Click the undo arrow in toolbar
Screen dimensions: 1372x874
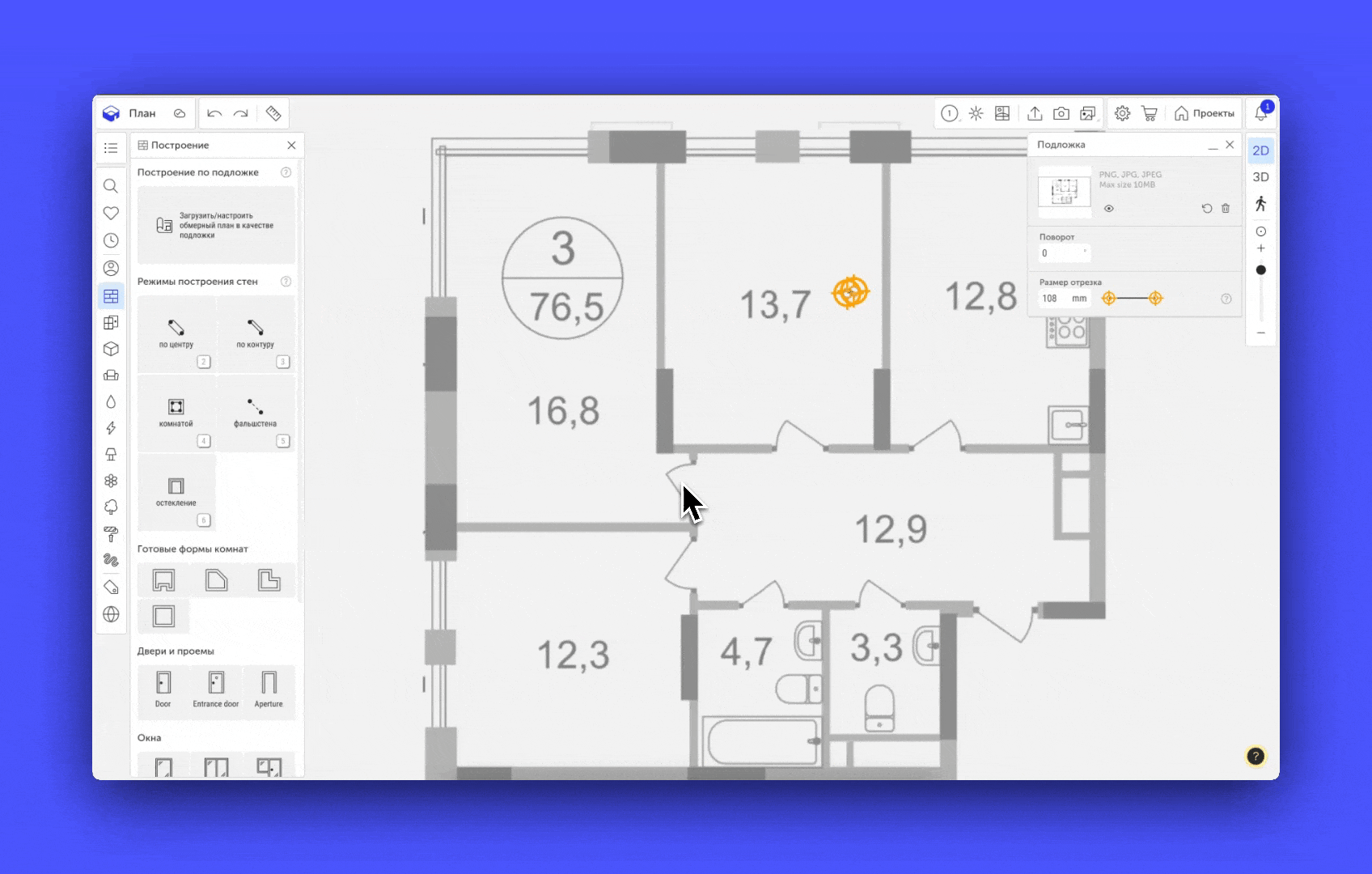tap(214, 114)
